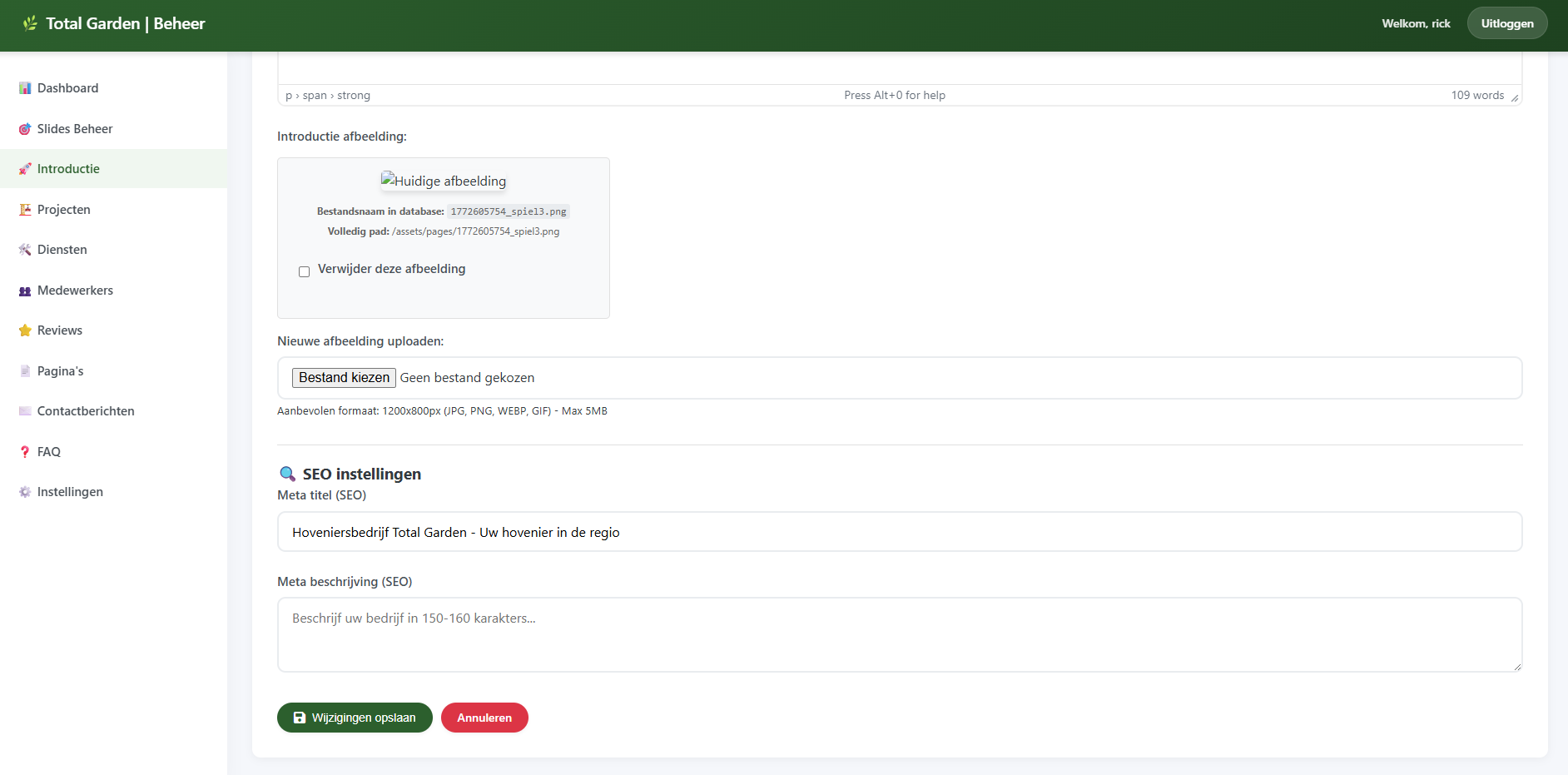Click the FAQ question mark icon

pyautogui.click(x=25, y=452)
